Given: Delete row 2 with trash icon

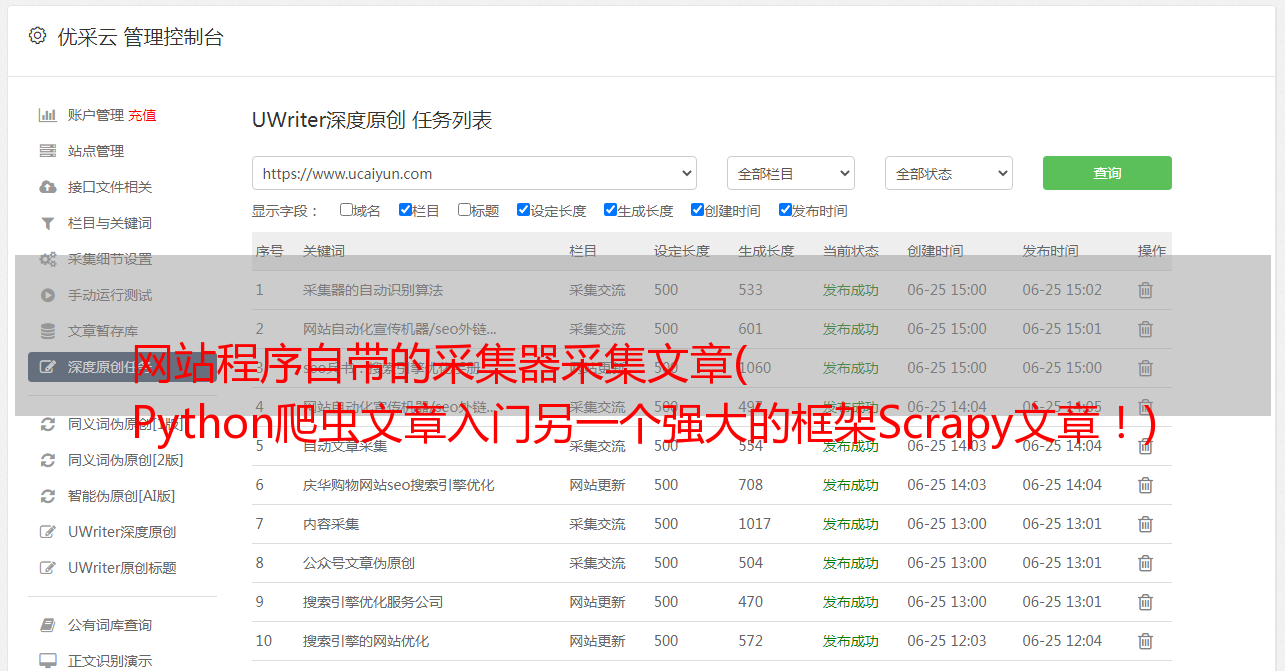Looking at the screenshot, I should tap(1146, 329).
